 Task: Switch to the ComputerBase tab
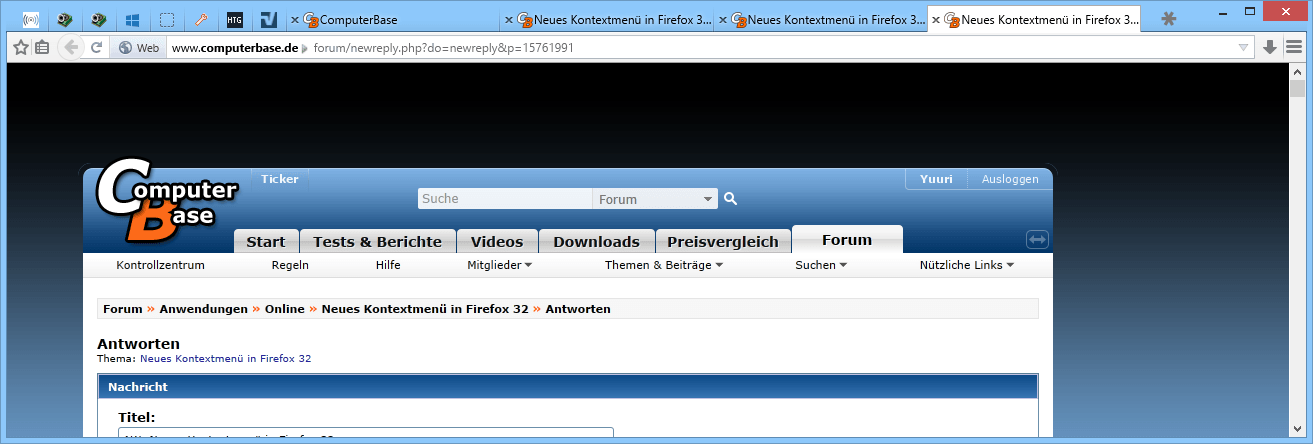pos(394,19)
